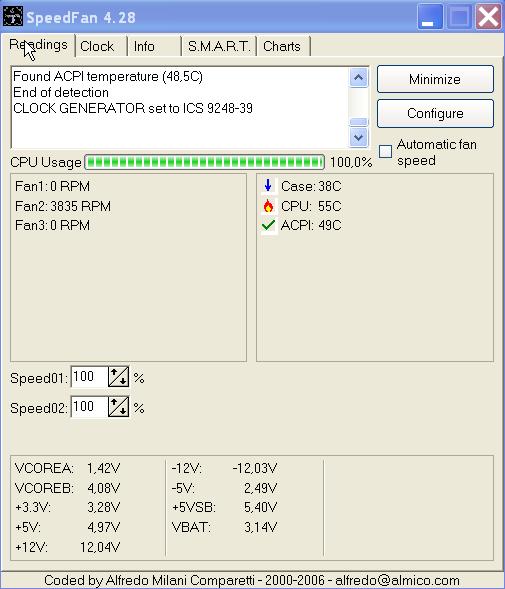
Task: Select the Readings tab
Action: coord(38,45)
